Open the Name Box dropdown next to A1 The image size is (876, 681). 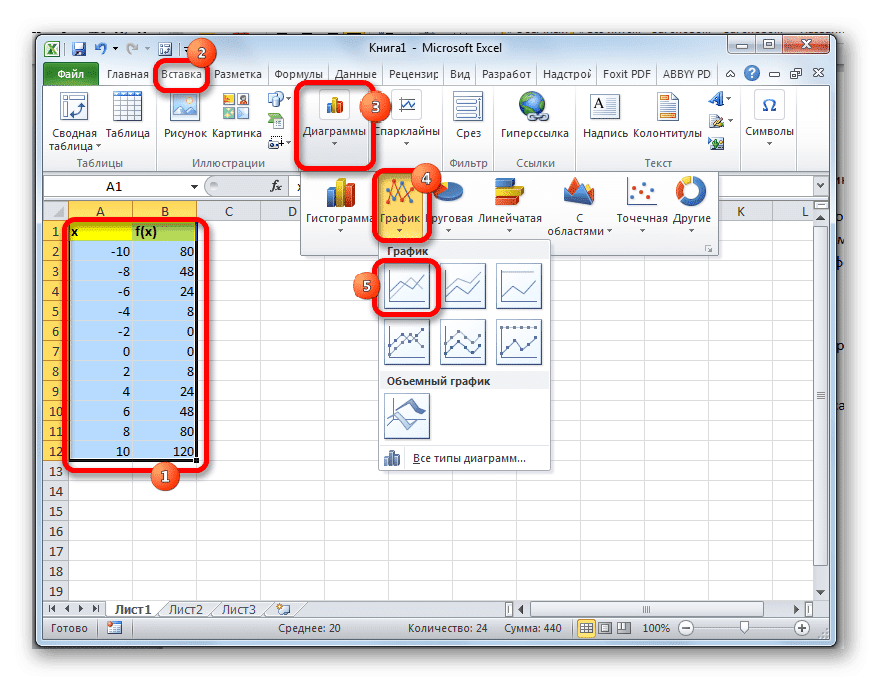coord(194,187)
